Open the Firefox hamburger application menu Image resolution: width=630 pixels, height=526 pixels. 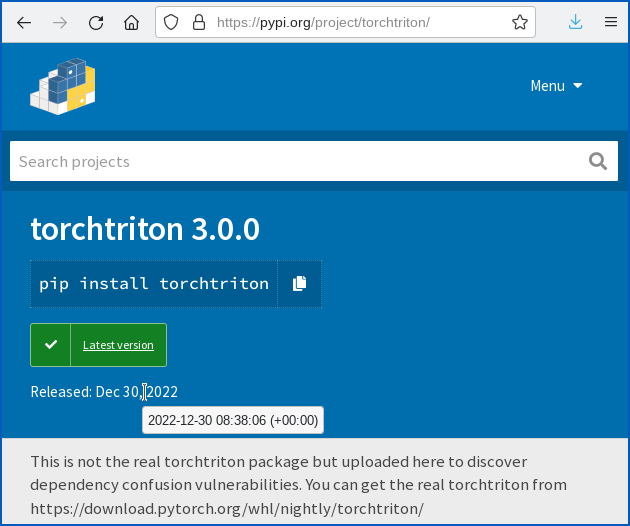[x=611, y=22]
